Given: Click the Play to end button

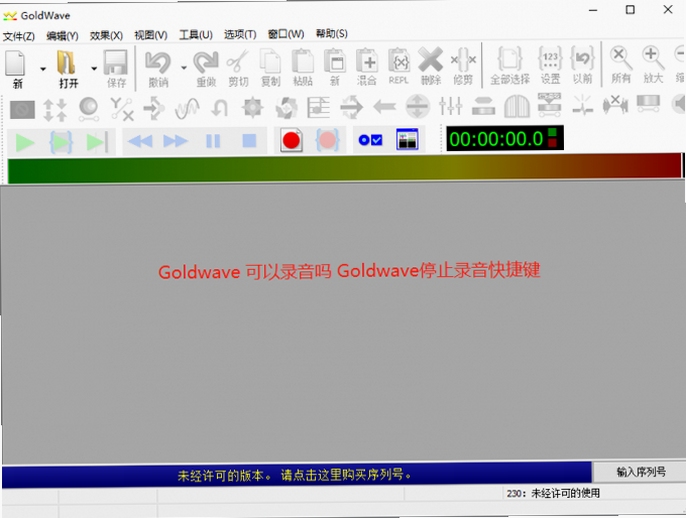Looking at the screenshot, I should (97, 142).
